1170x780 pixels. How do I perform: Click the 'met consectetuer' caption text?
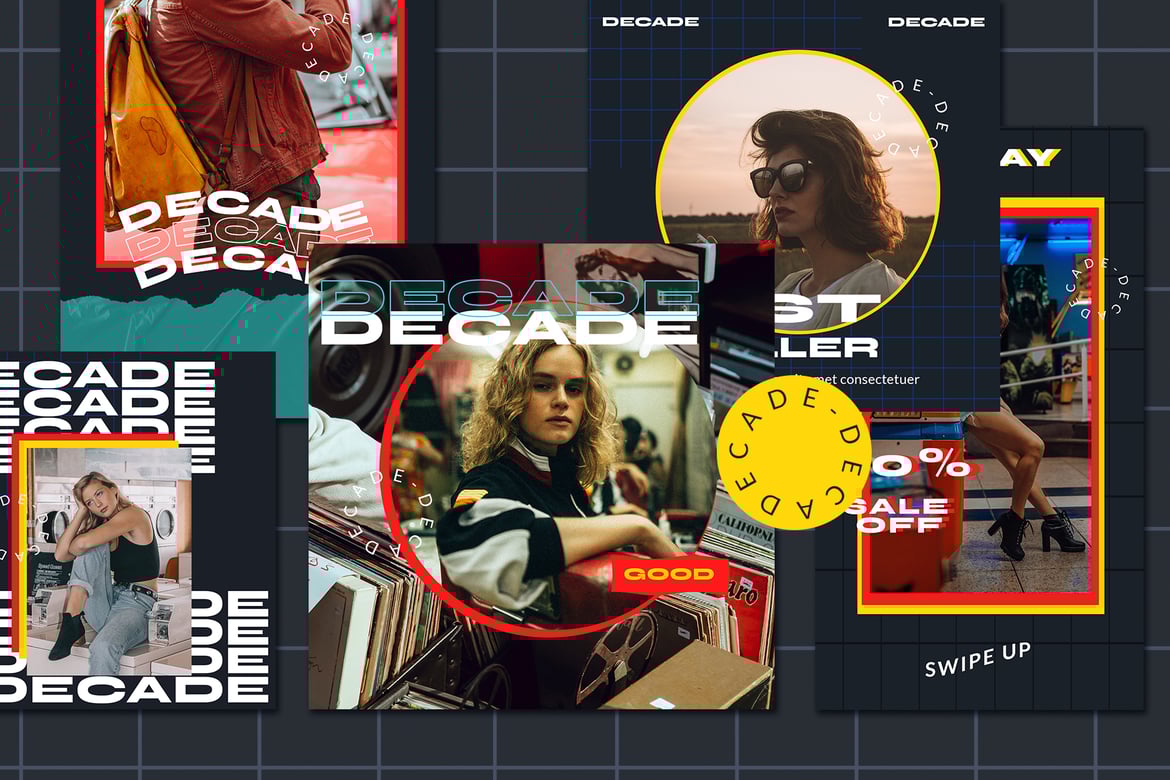pyautogui.click(x=867, y=379)
